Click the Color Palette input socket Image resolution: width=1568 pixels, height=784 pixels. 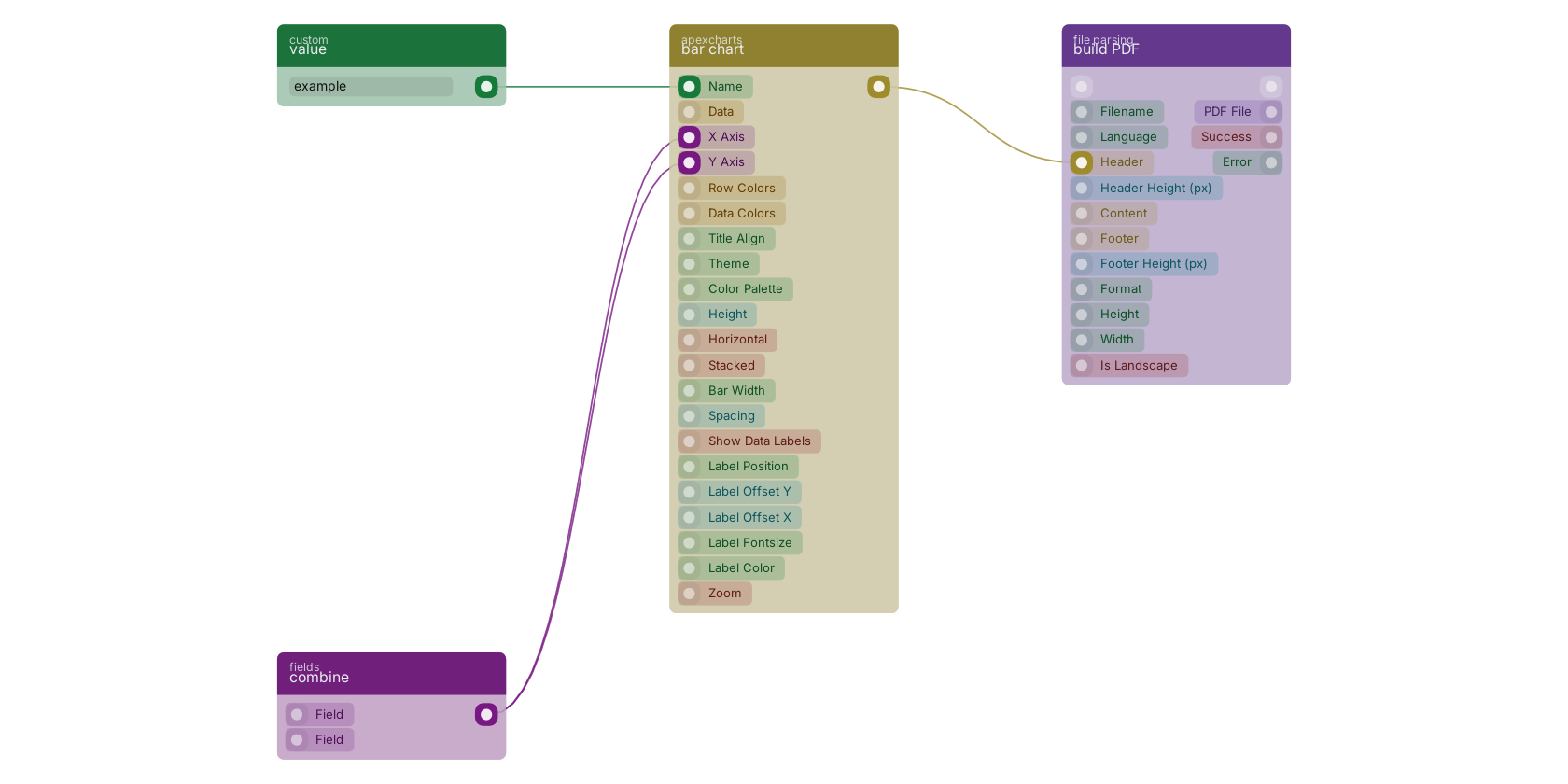click(690, 289)
